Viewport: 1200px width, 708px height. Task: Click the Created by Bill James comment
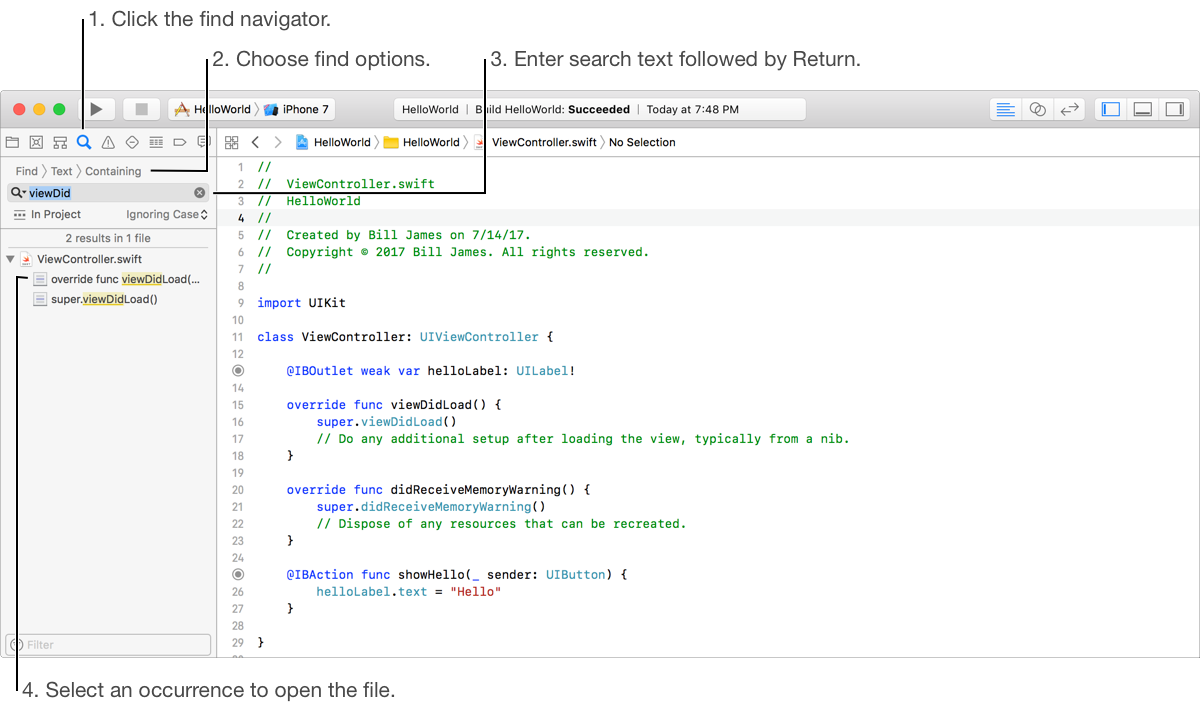394,235
